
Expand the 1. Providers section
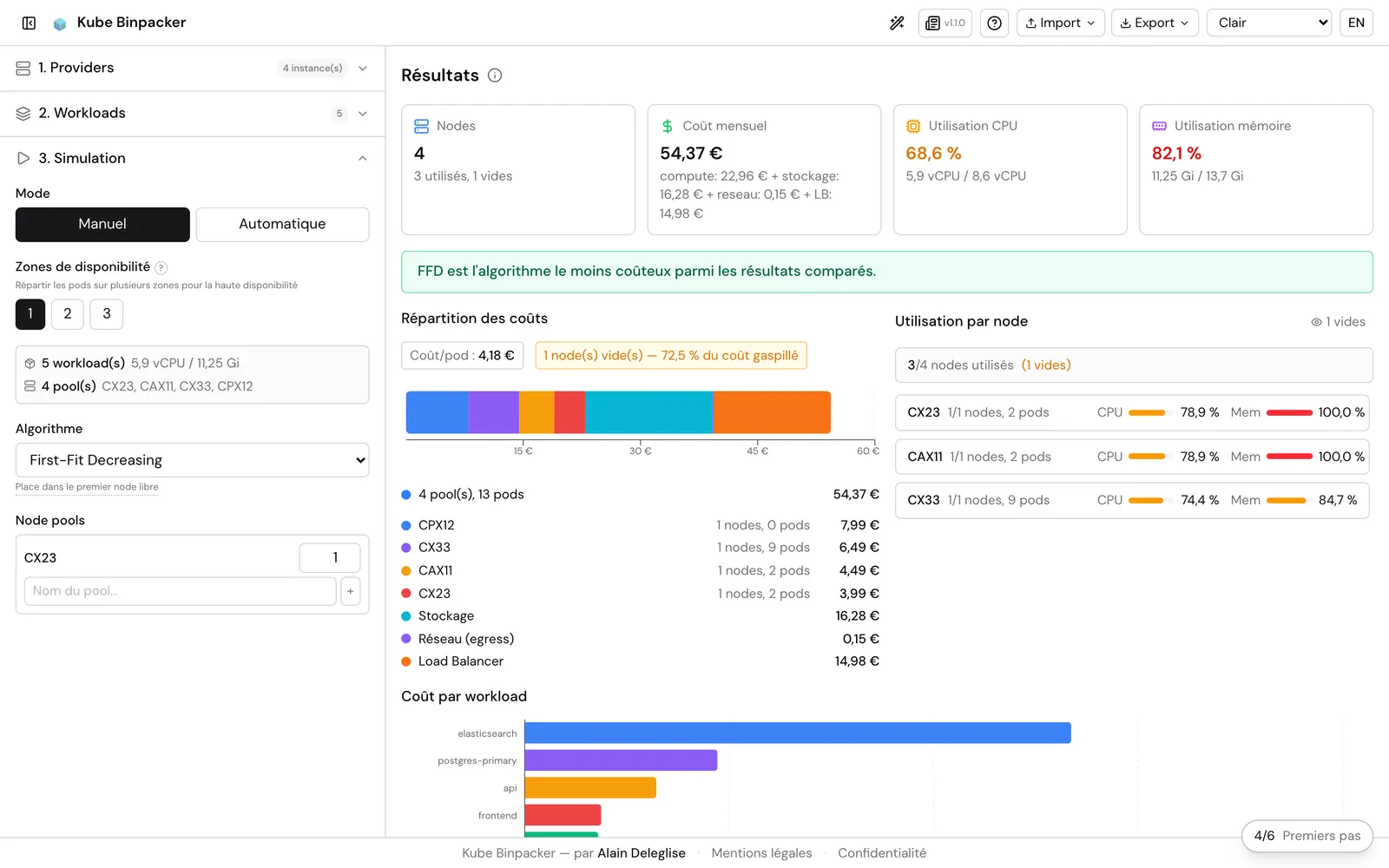(192, 69)
